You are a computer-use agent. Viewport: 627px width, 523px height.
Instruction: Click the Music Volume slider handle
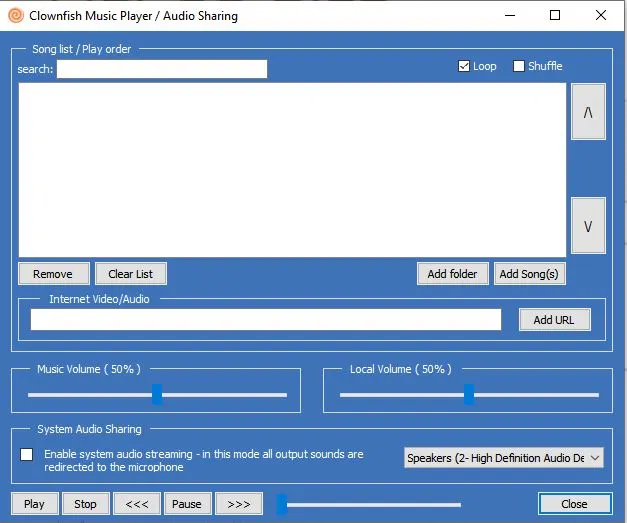(x=157, y=395)
